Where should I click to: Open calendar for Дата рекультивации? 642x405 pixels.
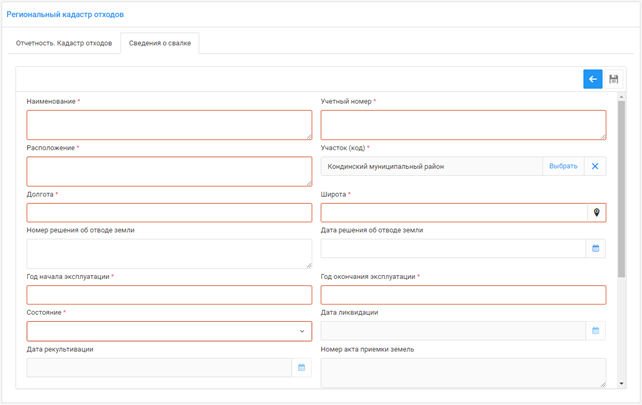(x=301, y=367)
